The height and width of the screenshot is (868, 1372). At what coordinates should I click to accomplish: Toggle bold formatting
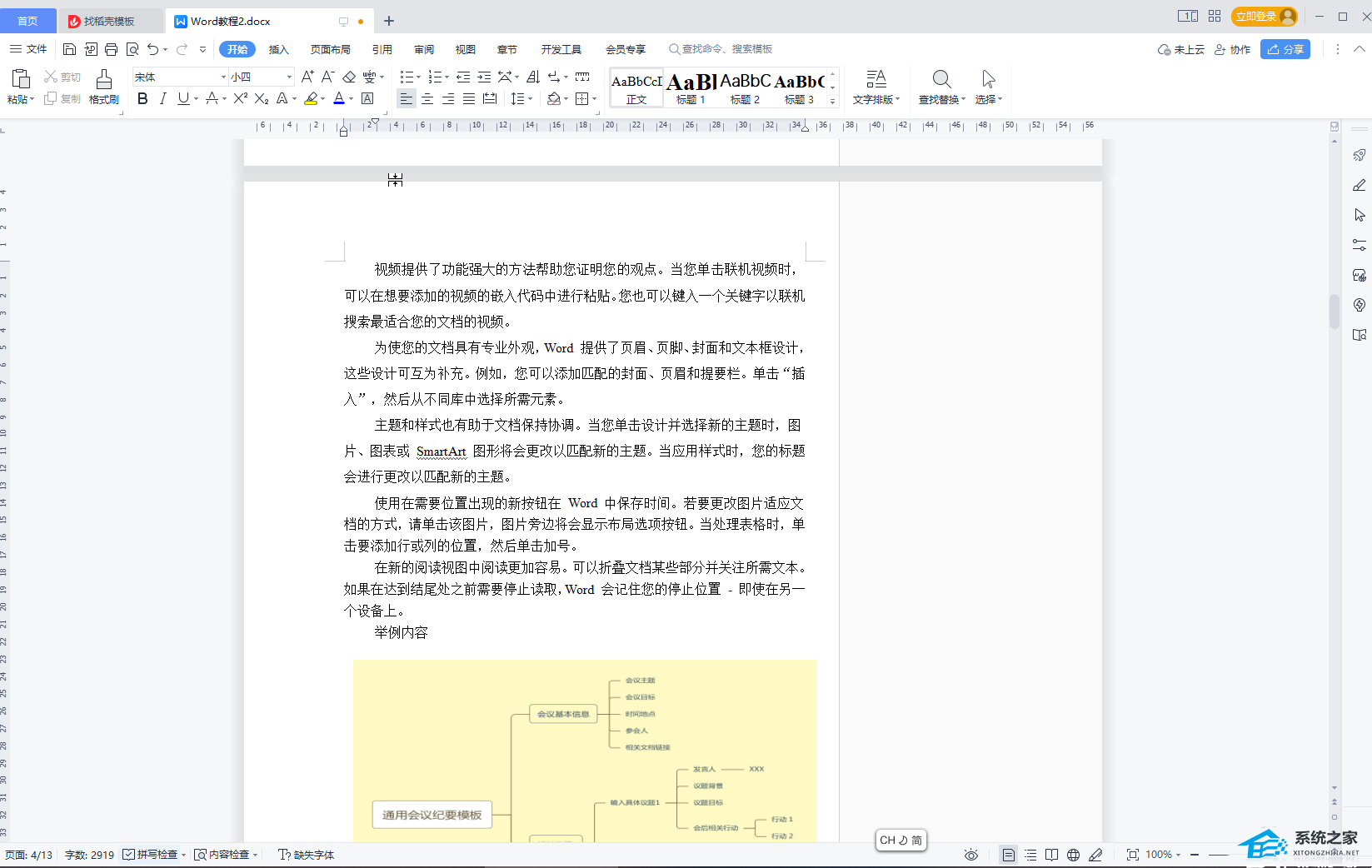(x=142, y=98)
